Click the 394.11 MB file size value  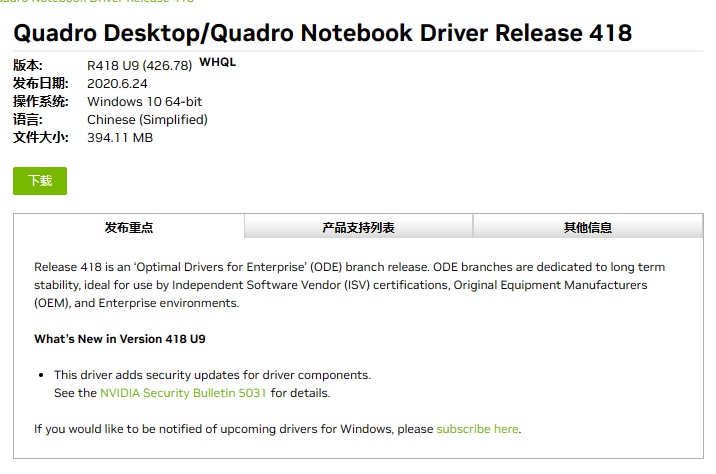[x=120, y=138]
